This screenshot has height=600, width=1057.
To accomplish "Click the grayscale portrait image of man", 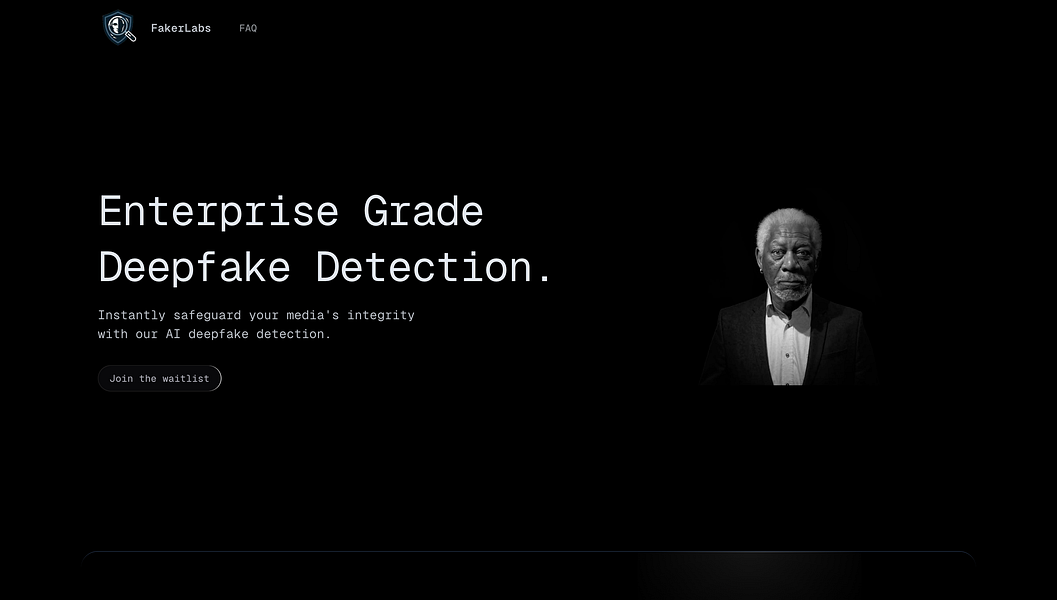I will coord(787,296).
